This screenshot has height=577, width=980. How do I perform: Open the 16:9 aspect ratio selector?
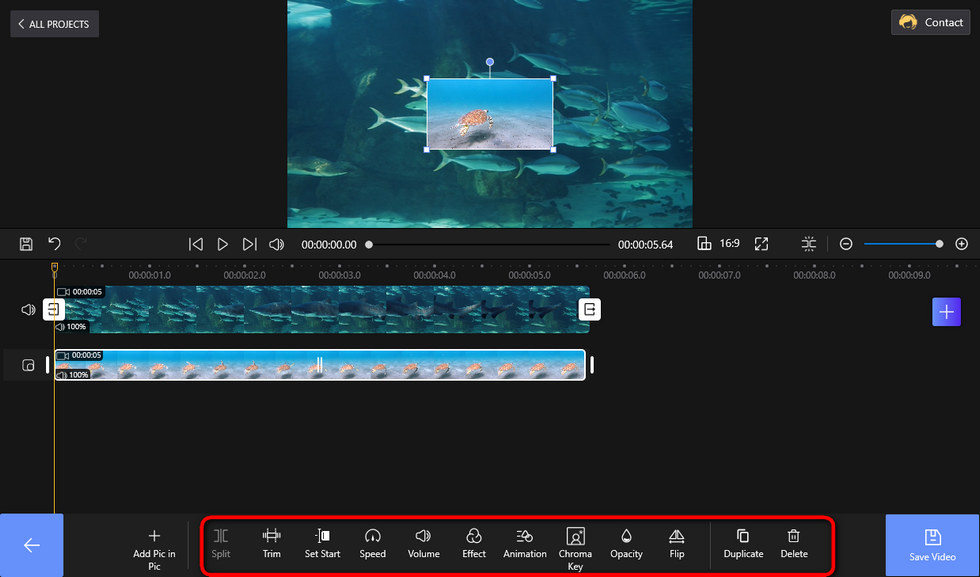[x=719, y=244]
